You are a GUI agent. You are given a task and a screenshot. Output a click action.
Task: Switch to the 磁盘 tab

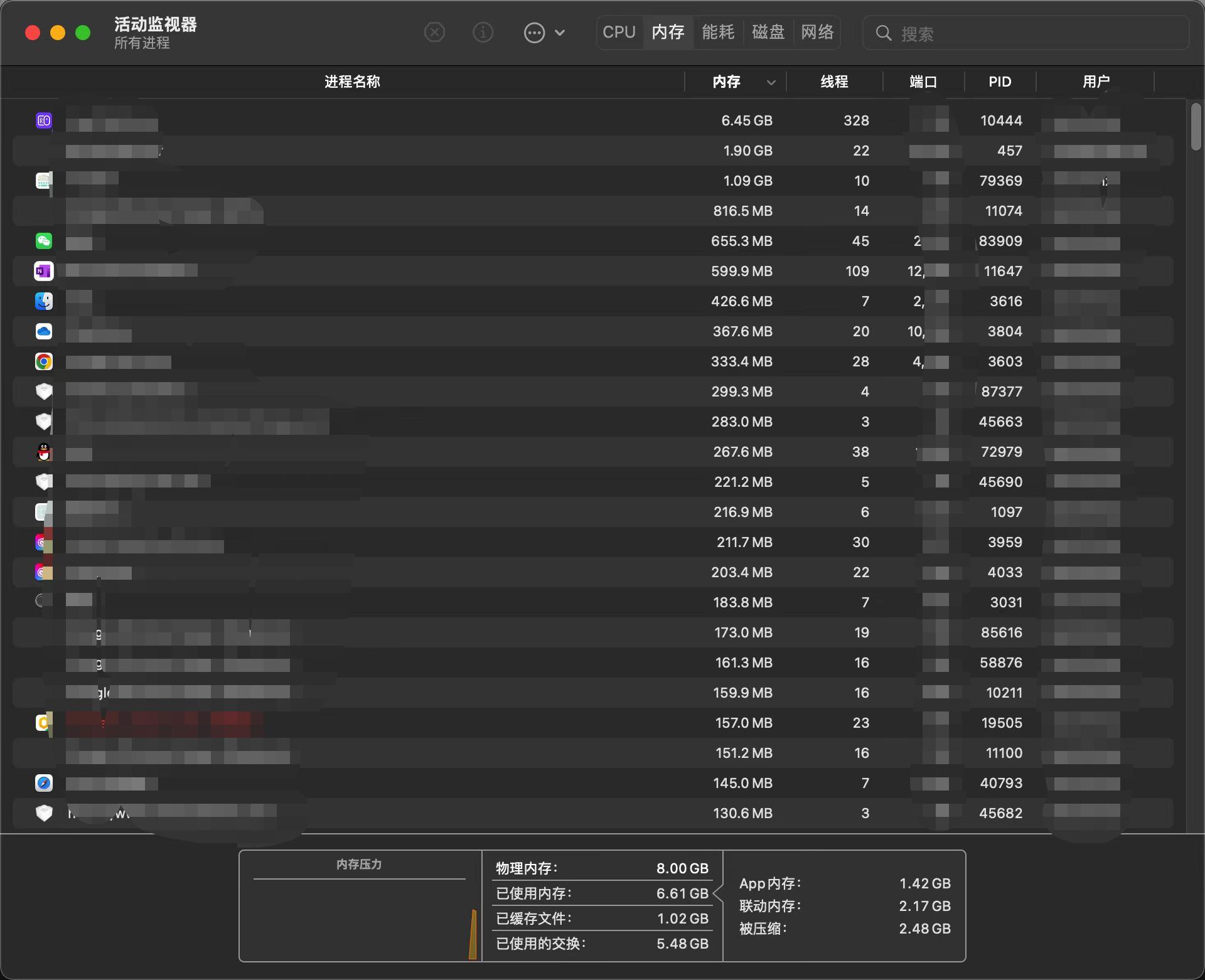[767, 32]
